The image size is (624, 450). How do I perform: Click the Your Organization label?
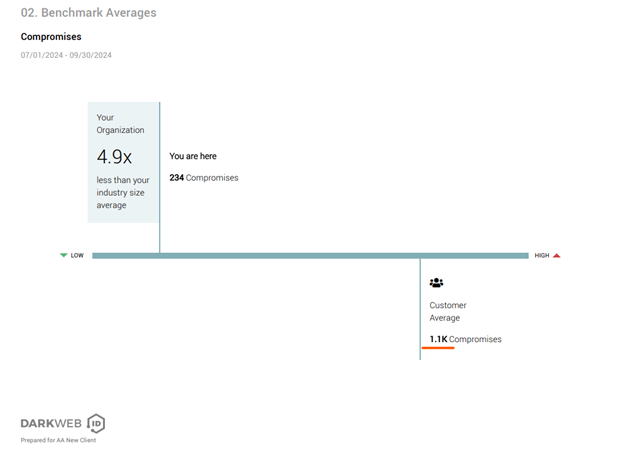point(120,124)
